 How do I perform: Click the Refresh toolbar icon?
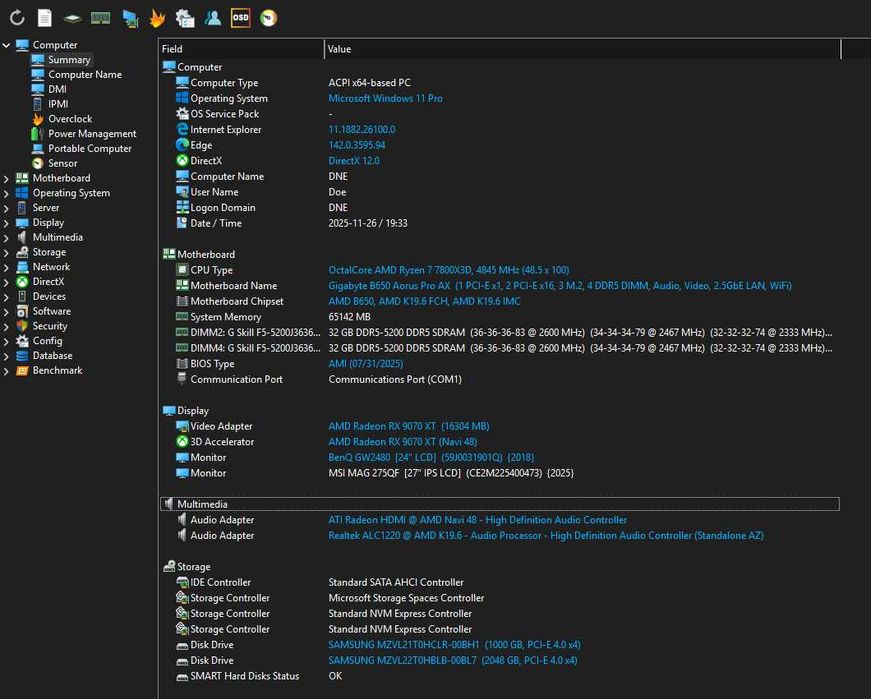[x=17, y=18]
